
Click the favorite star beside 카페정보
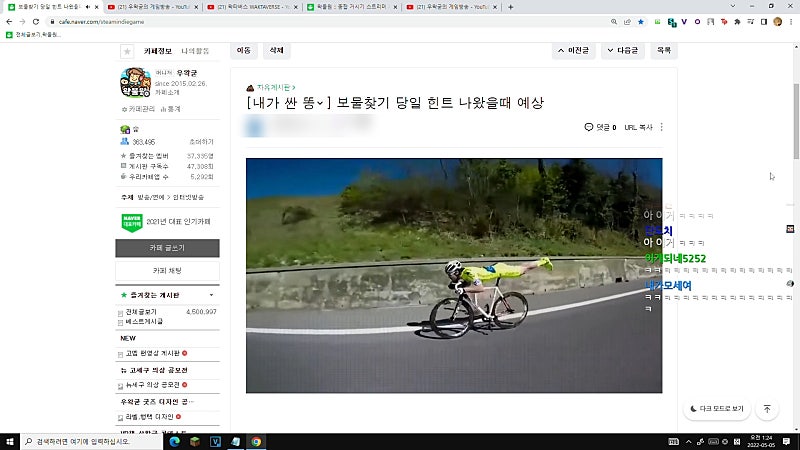(x=127, y=51)
